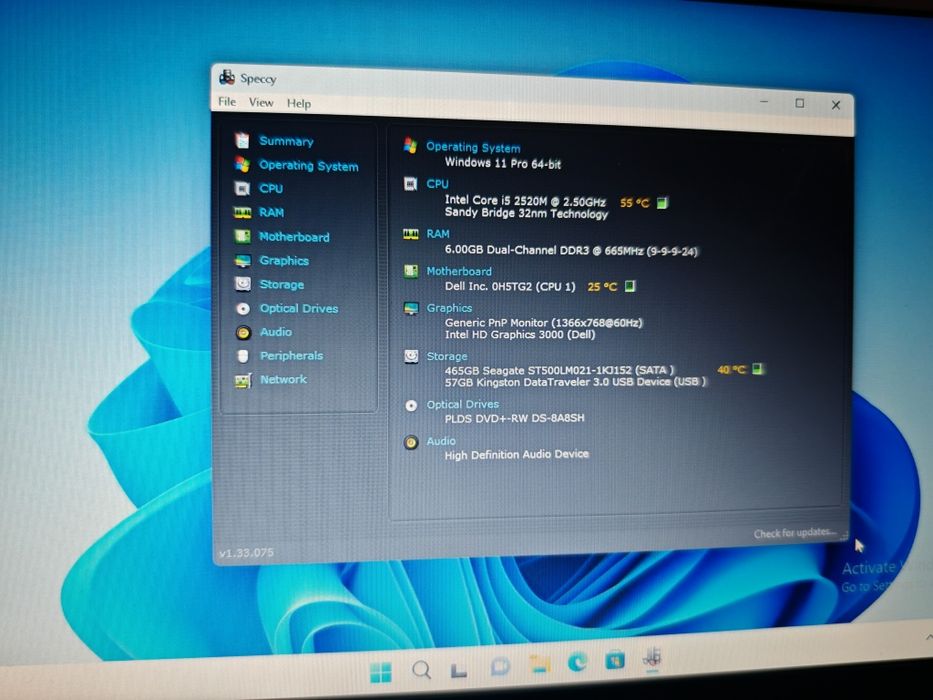Click the Network card icon in sidebar
The image size is (933, 700).
(x=243, y=380)
